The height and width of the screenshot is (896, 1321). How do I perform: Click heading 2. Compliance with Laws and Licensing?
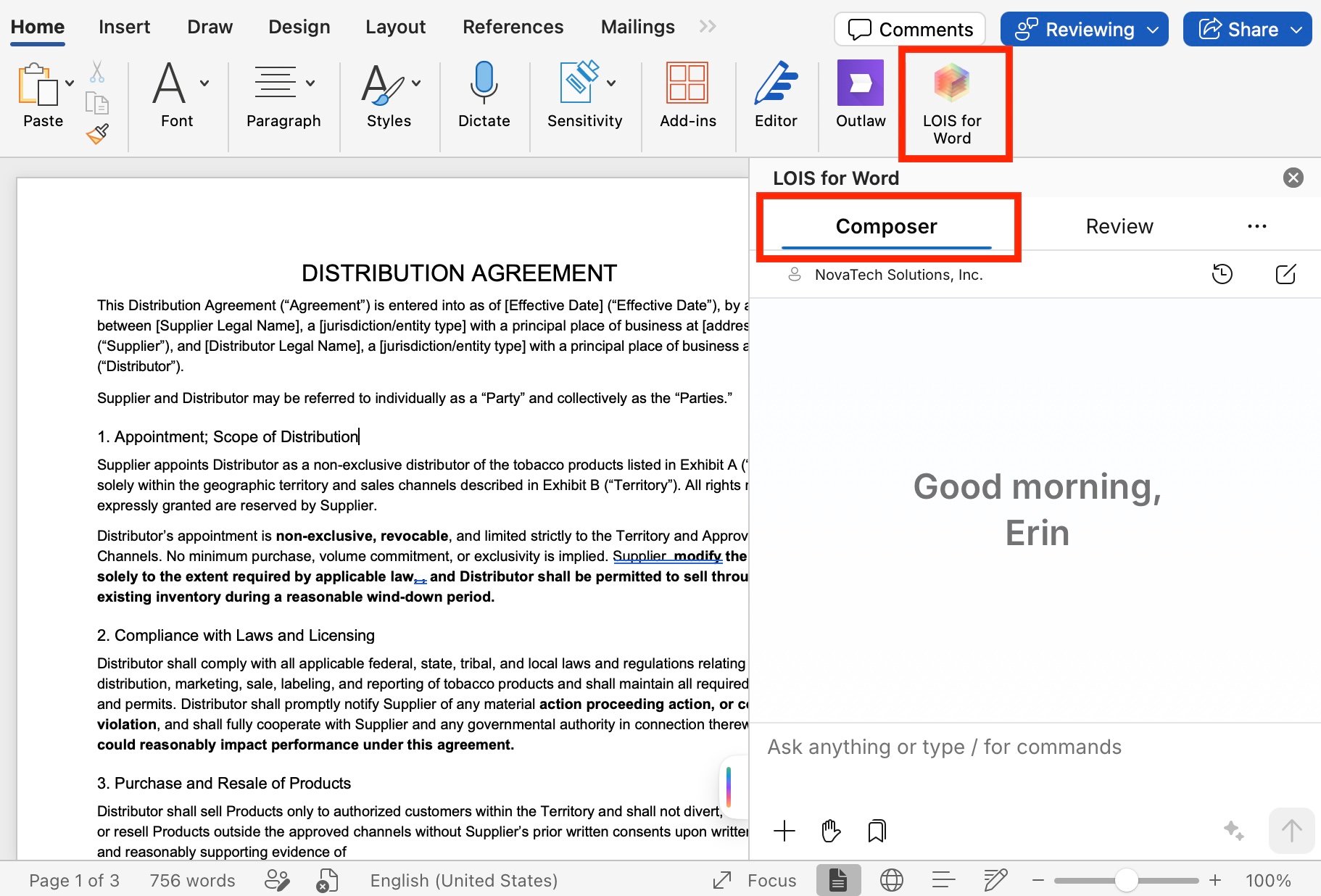tap(236, 635)
